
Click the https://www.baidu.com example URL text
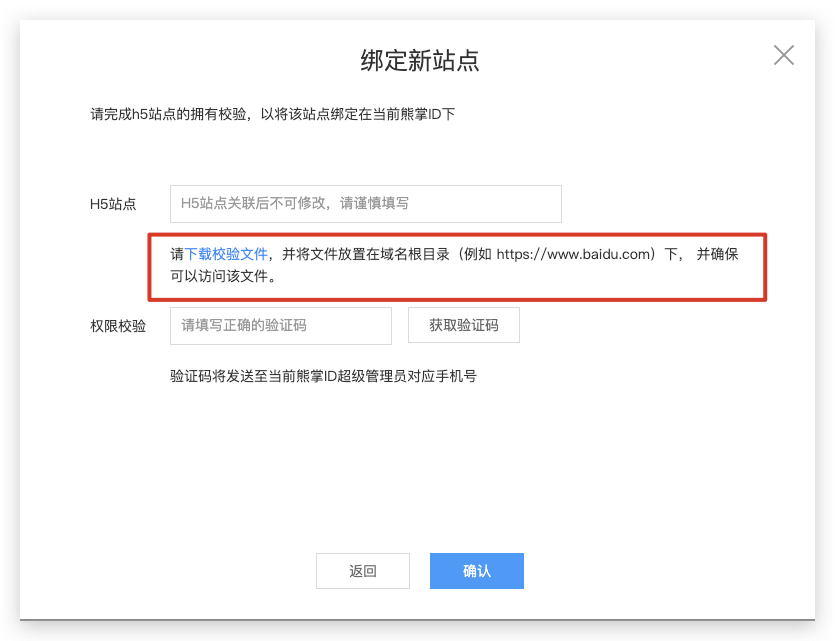click(574, 254)
